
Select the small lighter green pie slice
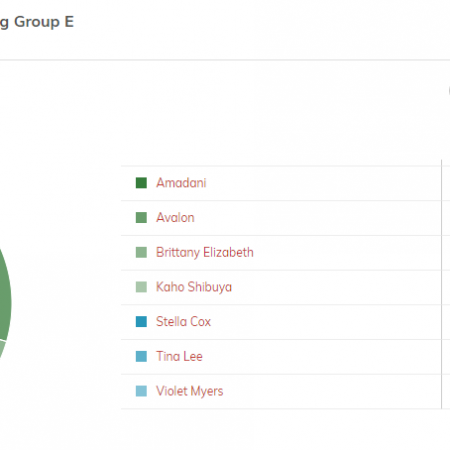2,349
